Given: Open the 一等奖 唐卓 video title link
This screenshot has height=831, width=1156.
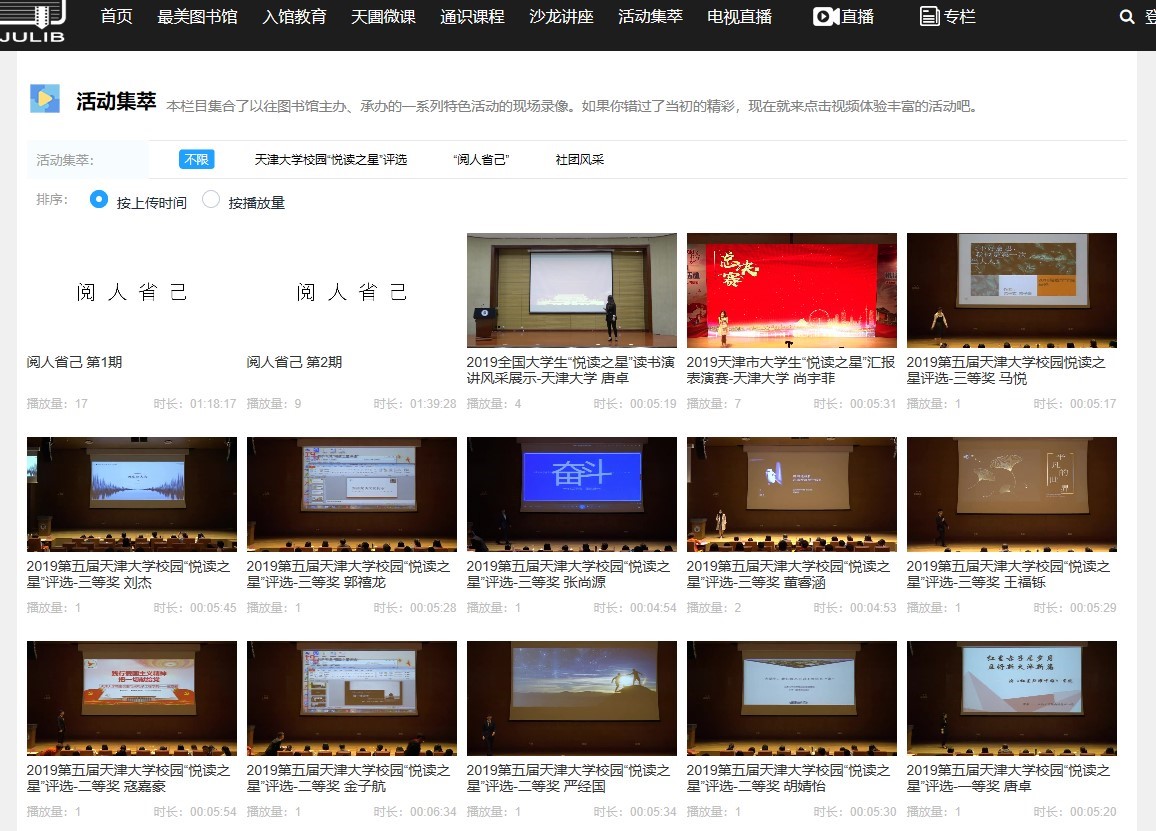Looking at the screenshot, I should click(1008, 778).
